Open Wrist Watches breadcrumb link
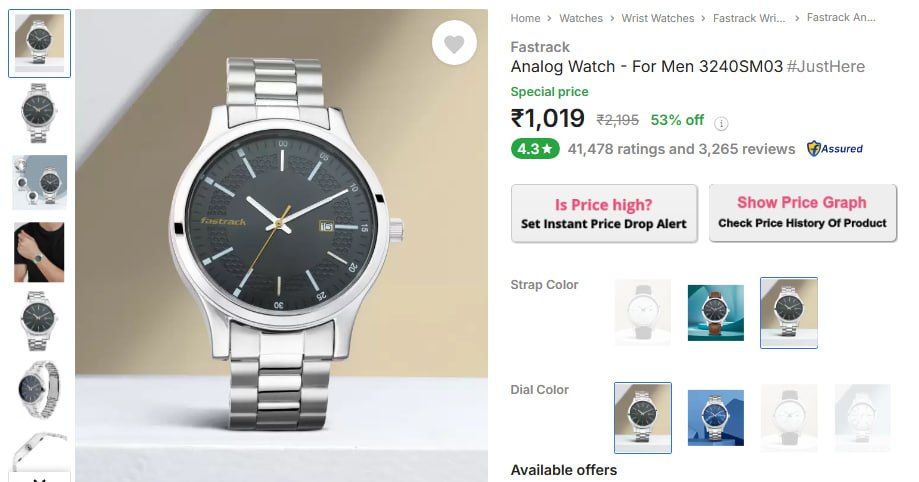The height and width of the screenshot is (482, 919). [658, 18]
